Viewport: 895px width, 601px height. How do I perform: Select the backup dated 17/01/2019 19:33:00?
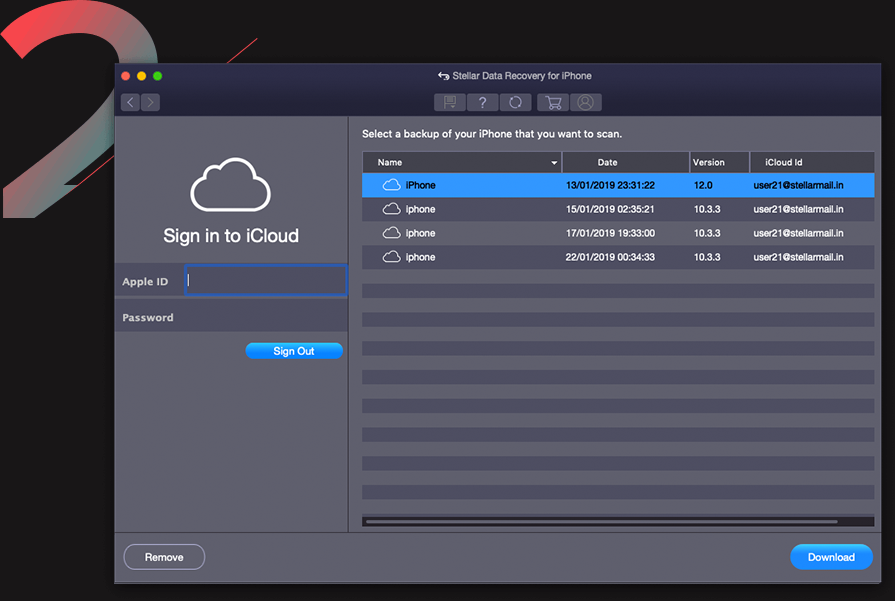pyautogui.click(x=610, y=233)
